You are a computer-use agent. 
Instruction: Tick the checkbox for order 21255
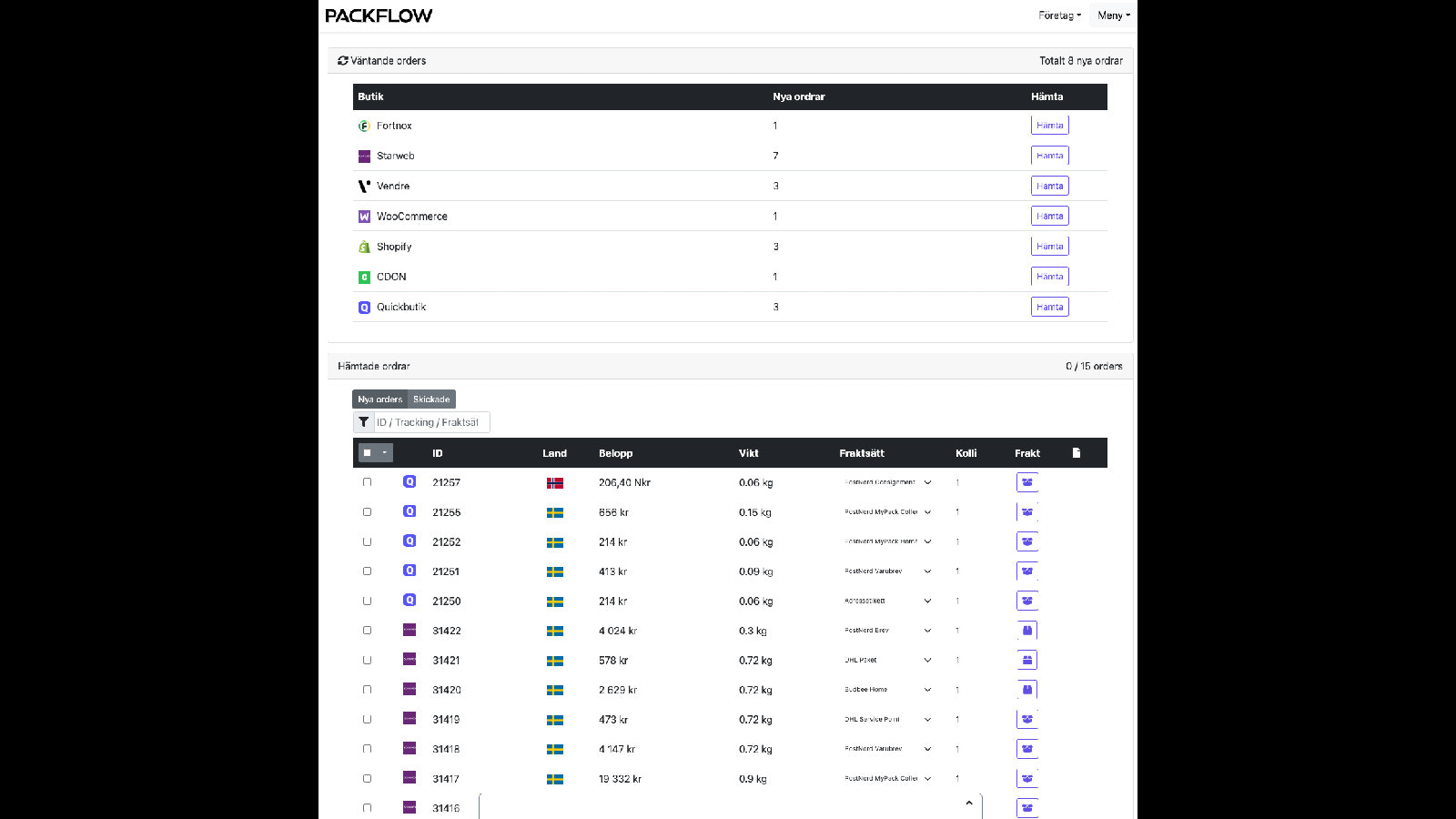click(x=368, y=512)
